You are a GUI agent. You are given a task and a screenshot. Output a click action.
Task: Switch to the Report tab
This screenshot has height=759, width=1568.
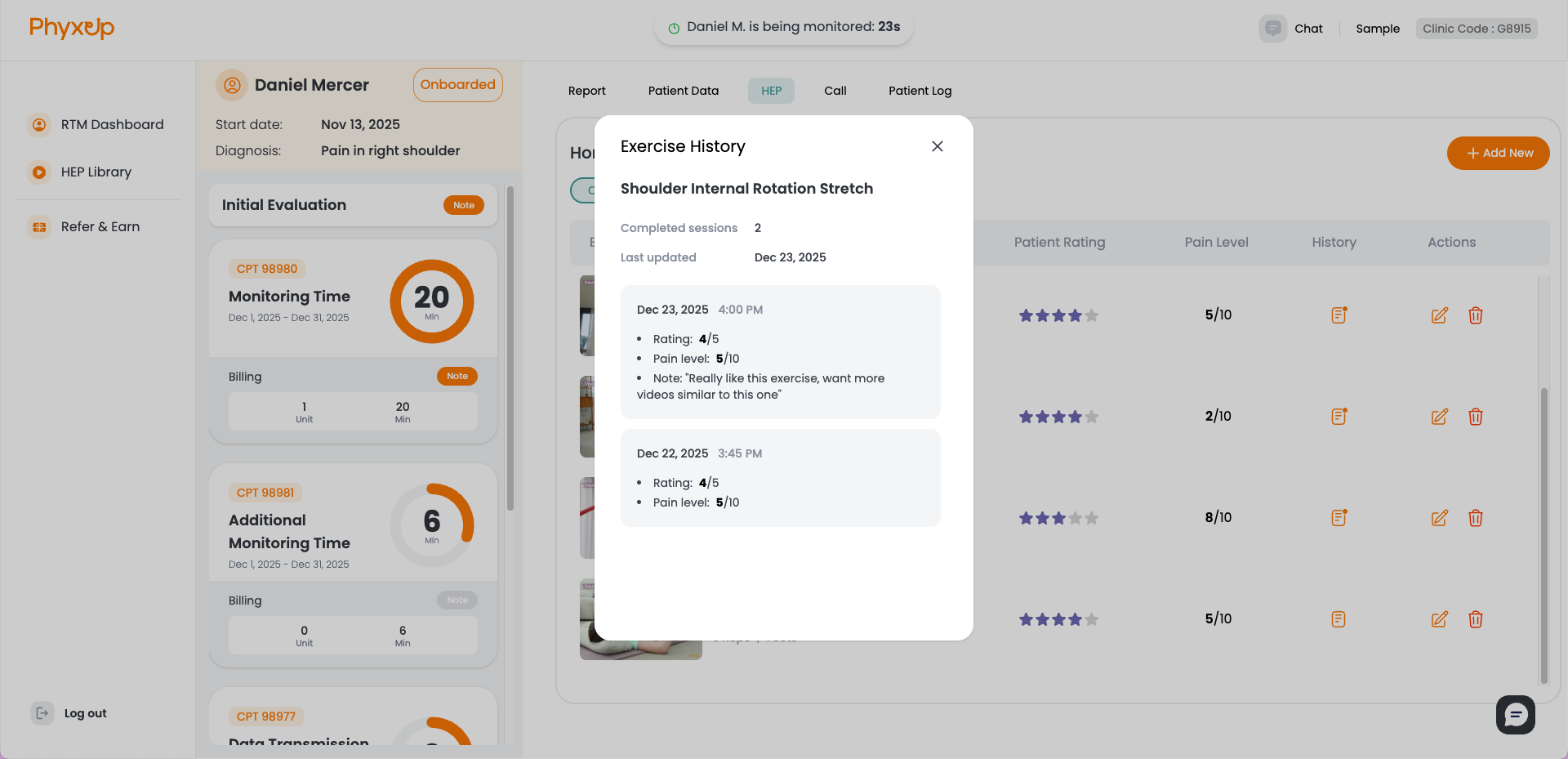point(586,91)
